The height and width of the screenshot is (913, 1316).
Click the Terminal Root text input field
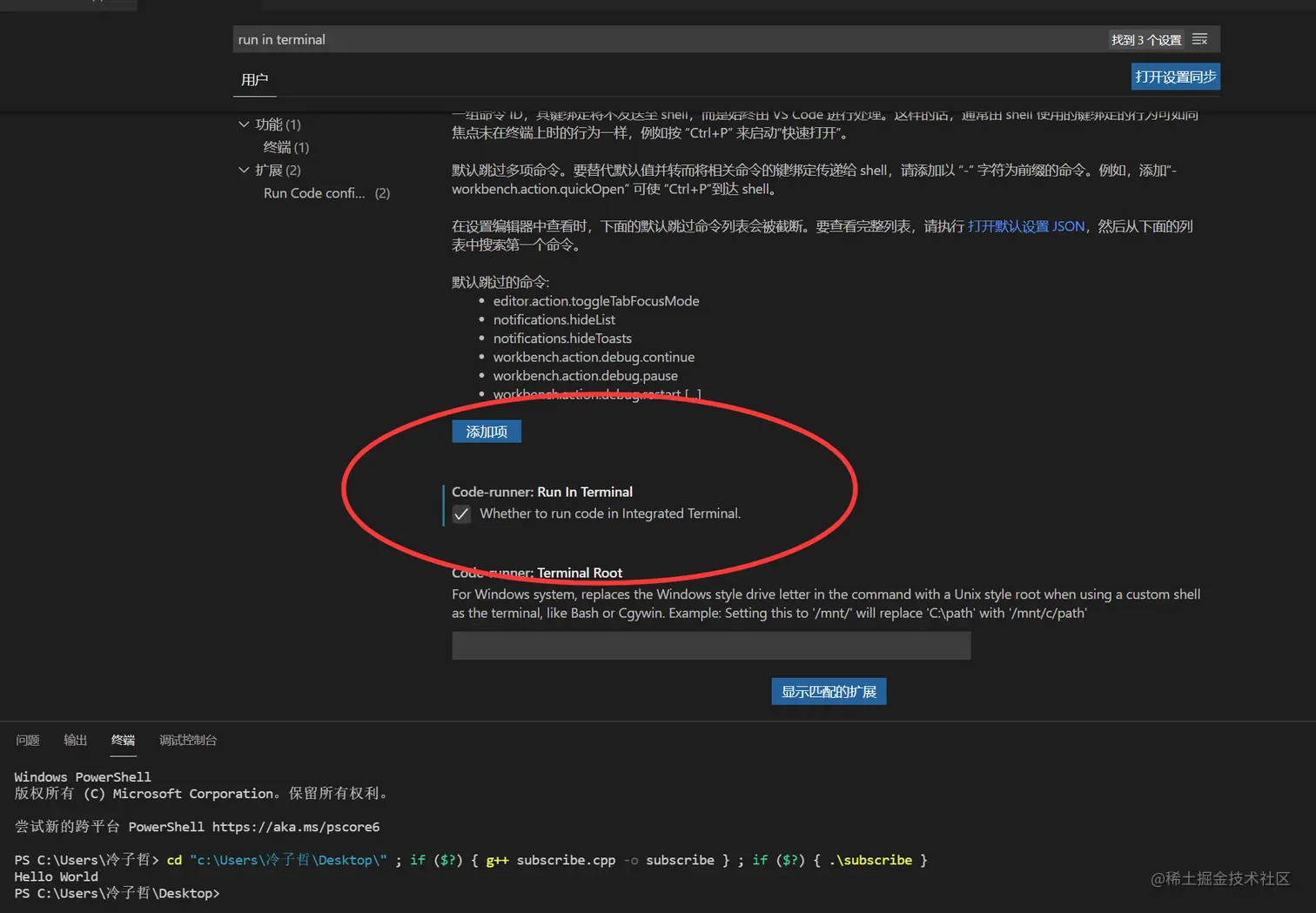(711, 646)
